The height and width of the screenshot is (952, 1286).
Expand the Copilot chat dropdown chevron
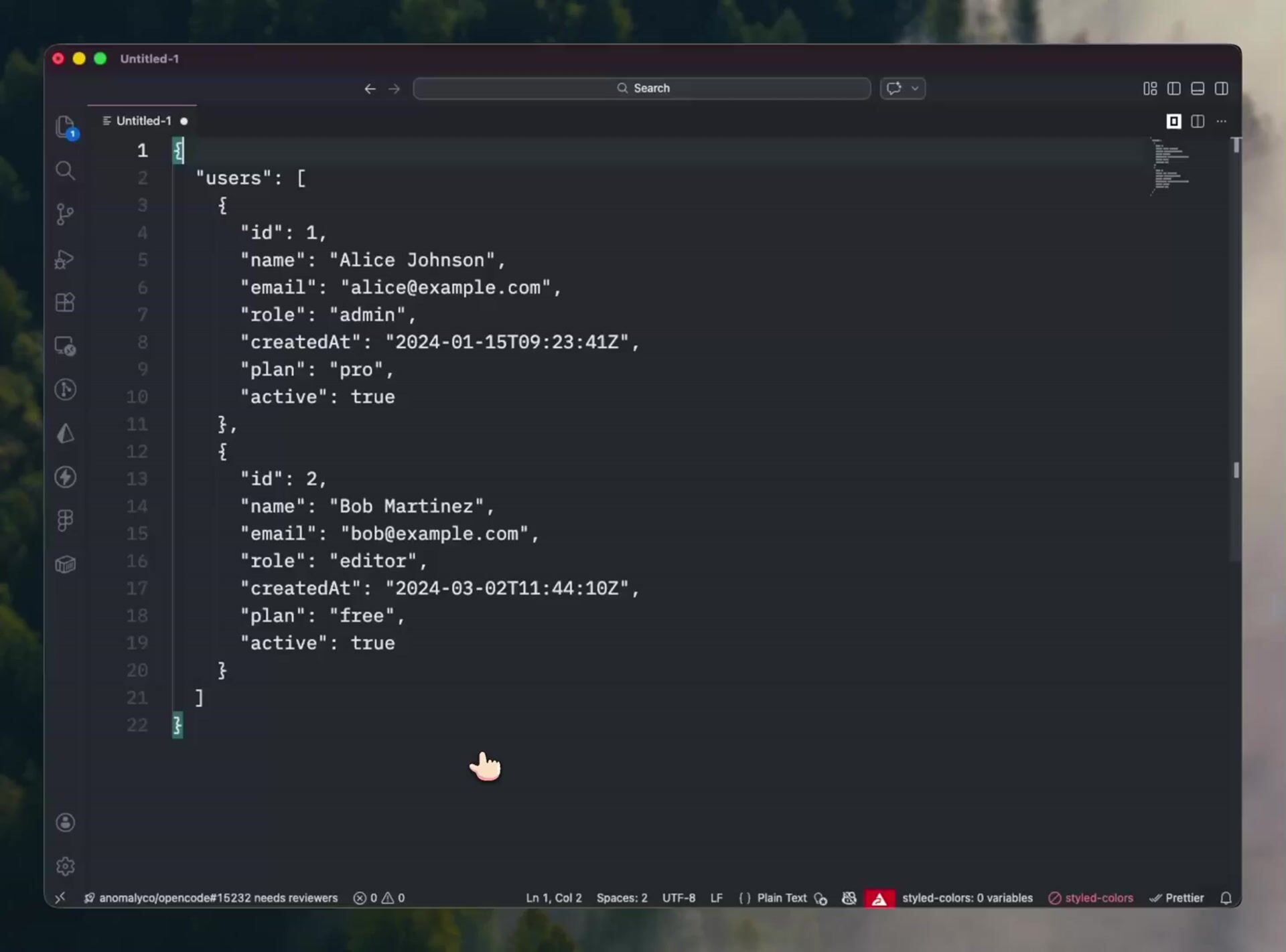pyautogui.click(x=915, y=88)
